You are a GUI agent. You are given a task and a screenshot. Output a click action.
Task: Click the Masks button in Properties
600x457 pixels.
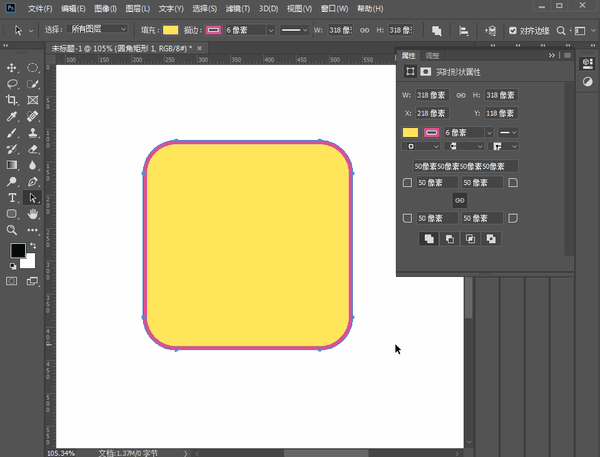[x=426, y=72]
